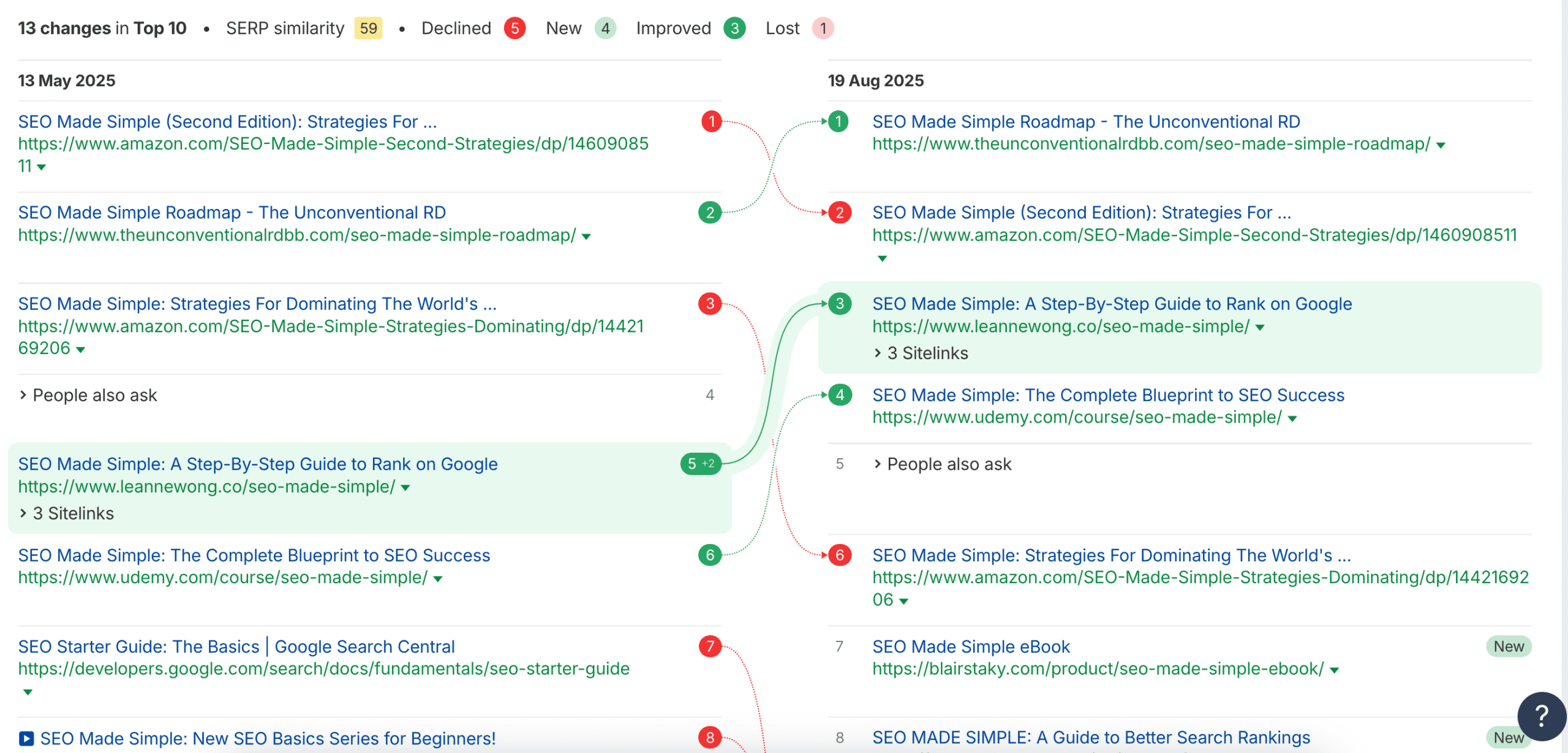
Task: Open the blairstaky.com seo-made-simple-ebook URL
Action: click(x=1098, y=669)
